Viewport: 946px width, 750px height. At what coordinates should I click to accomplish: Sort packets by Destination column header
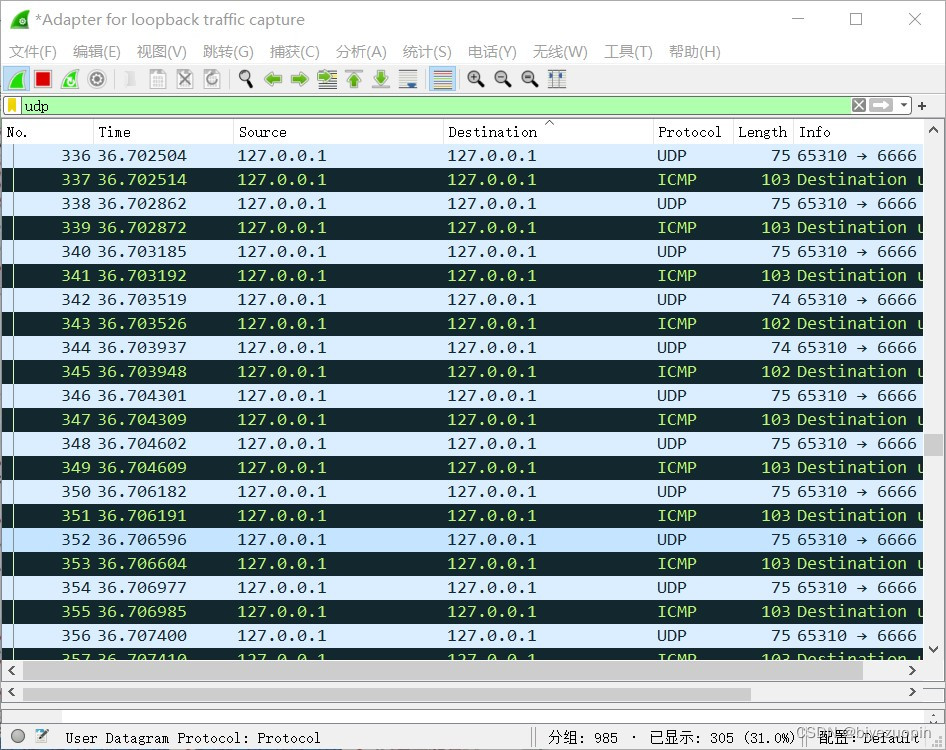pos(492,132)
